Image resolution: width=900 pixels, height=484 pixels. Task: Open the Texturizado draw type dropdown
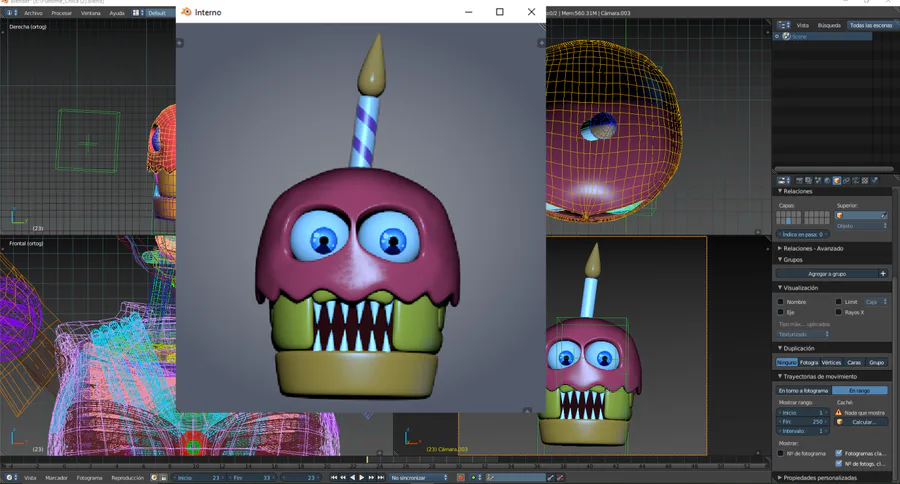pos(804,334)
